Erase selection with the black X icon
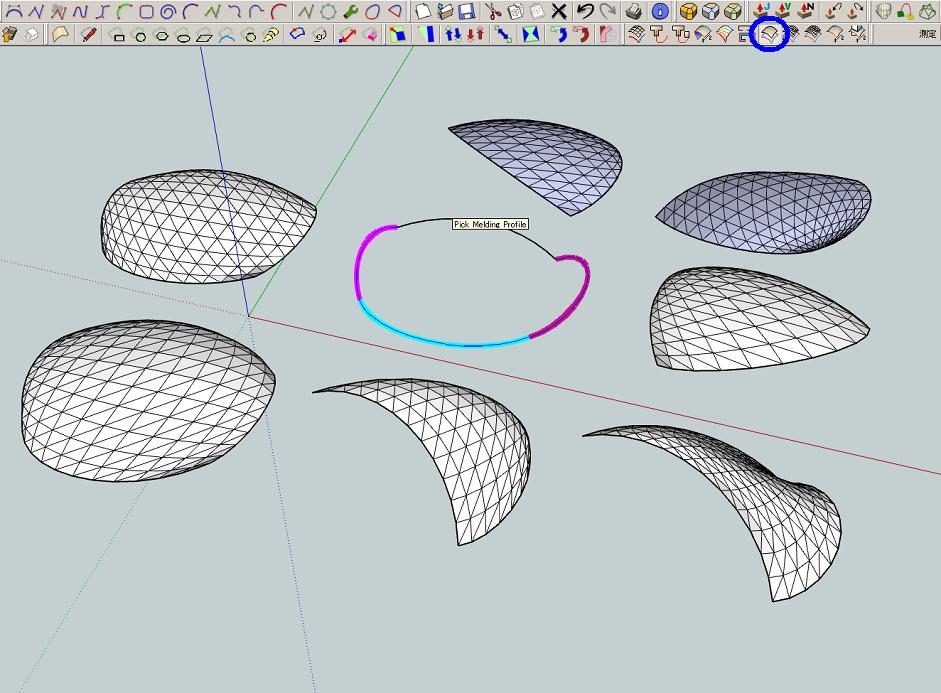 [559, 11]
